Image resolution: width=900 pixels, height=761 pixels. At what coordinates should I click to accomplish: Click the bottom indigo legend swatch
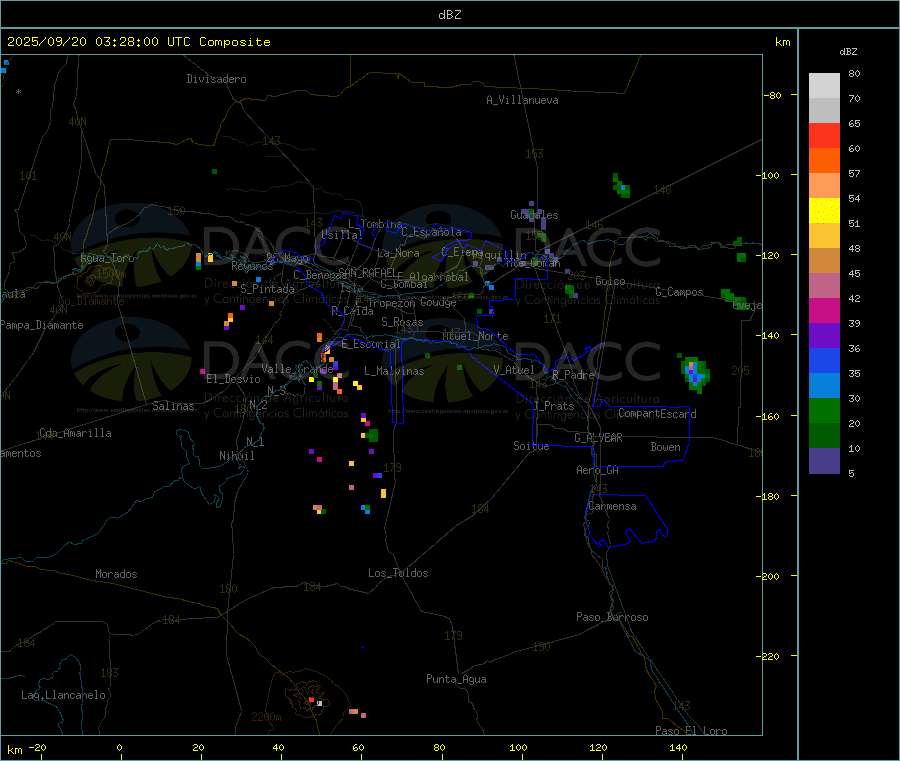(824, 460)
